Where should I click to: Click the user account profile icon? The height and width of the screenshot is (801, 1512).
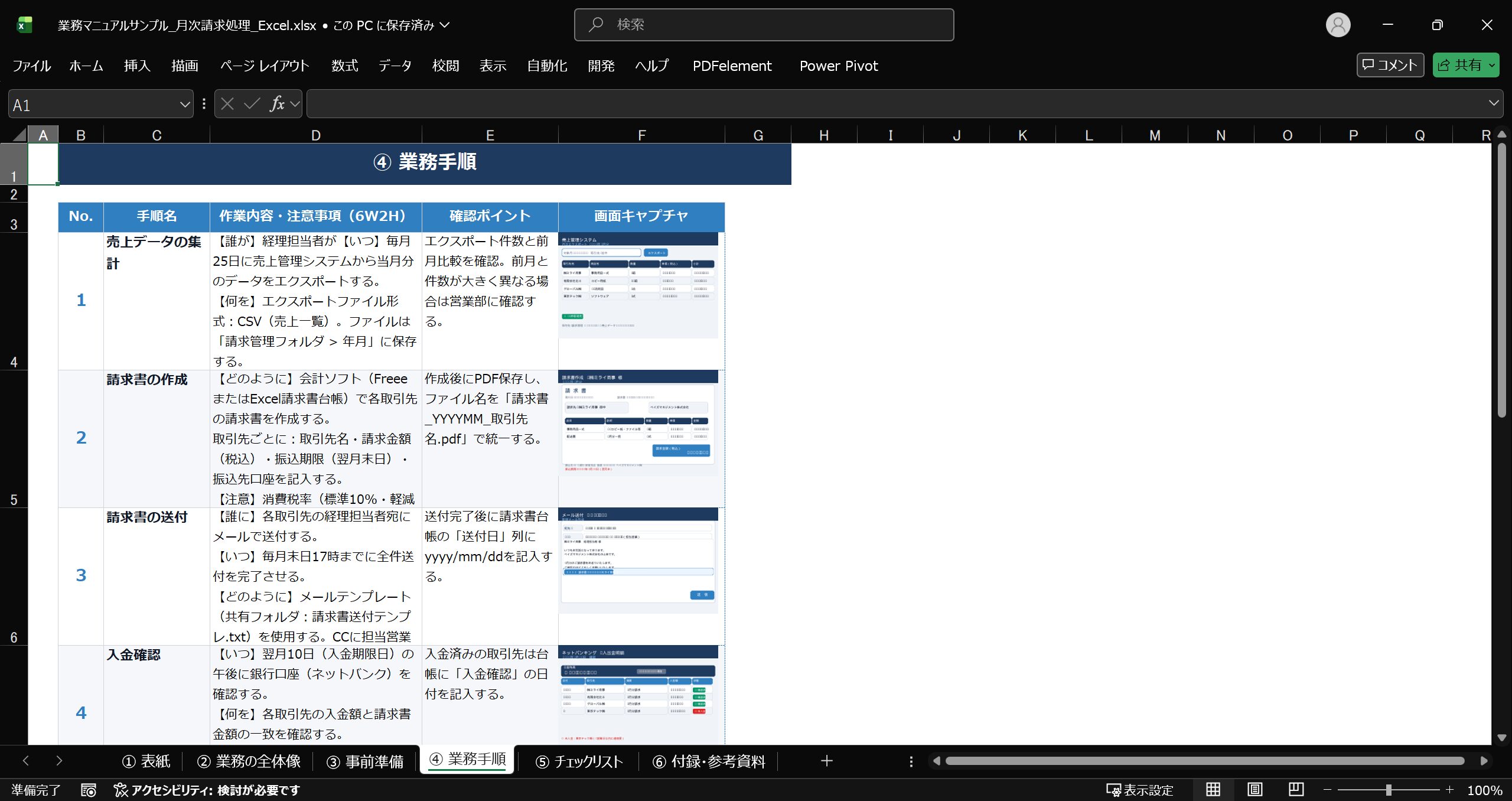point(1338,25)
